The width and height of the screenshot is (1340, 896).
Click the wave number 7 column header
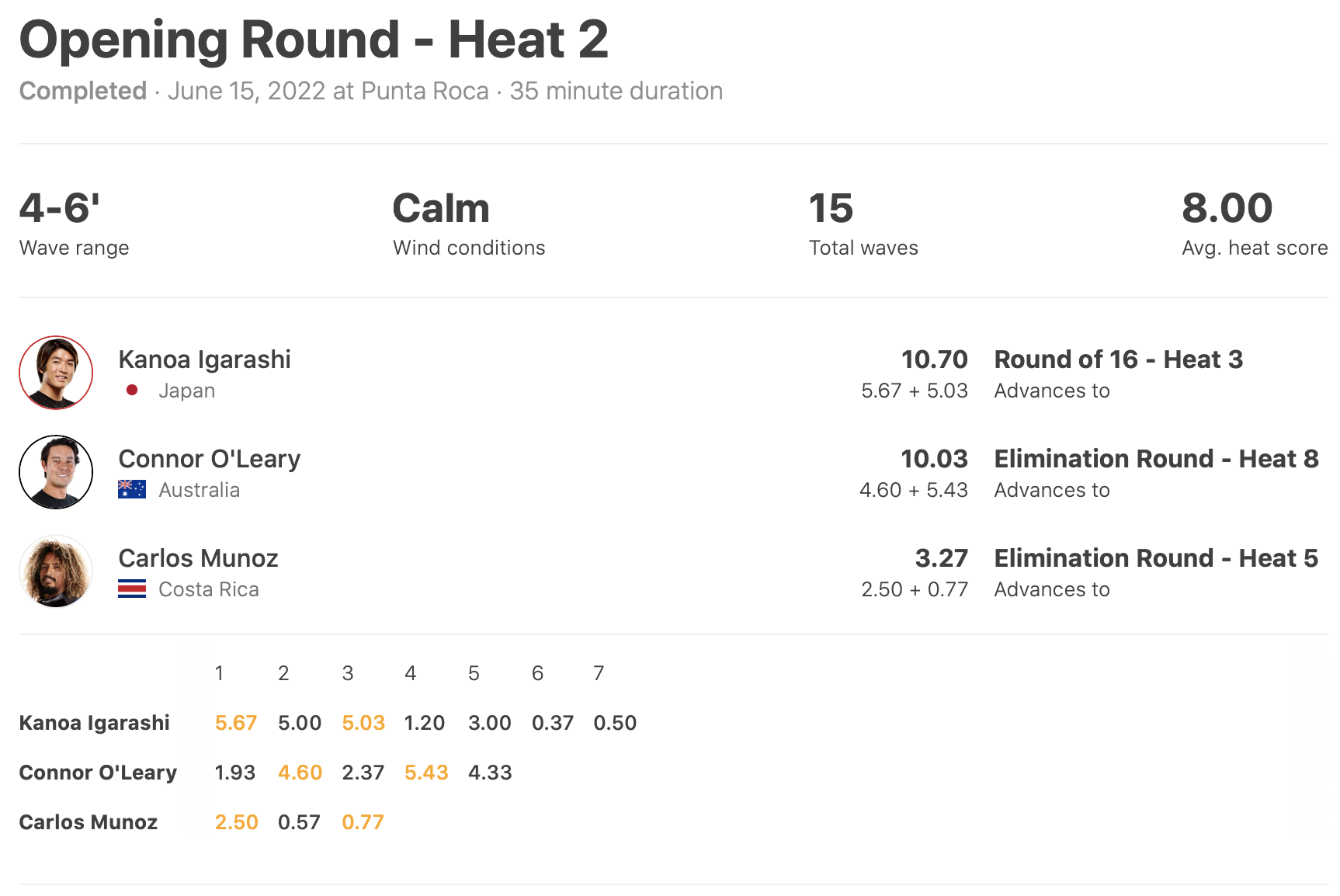tap(599, 673)
